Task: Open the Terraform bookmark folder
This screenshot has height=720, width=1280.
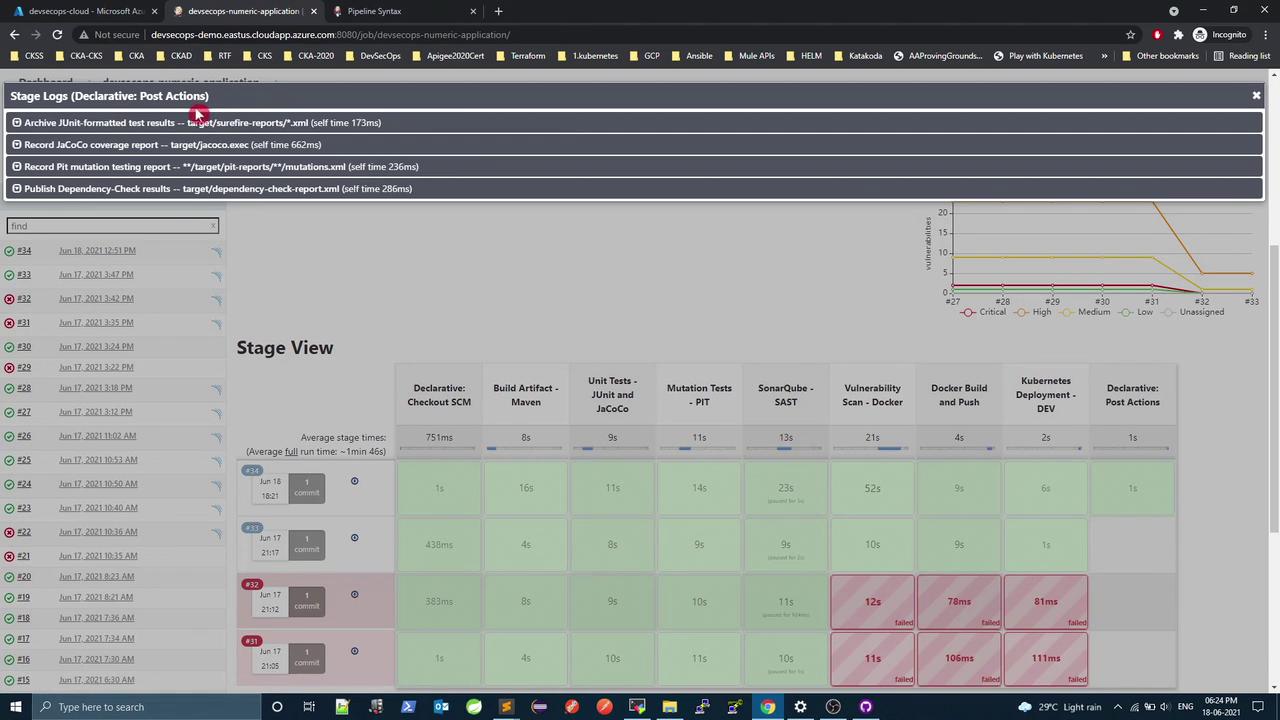Action: coord(519,56)
